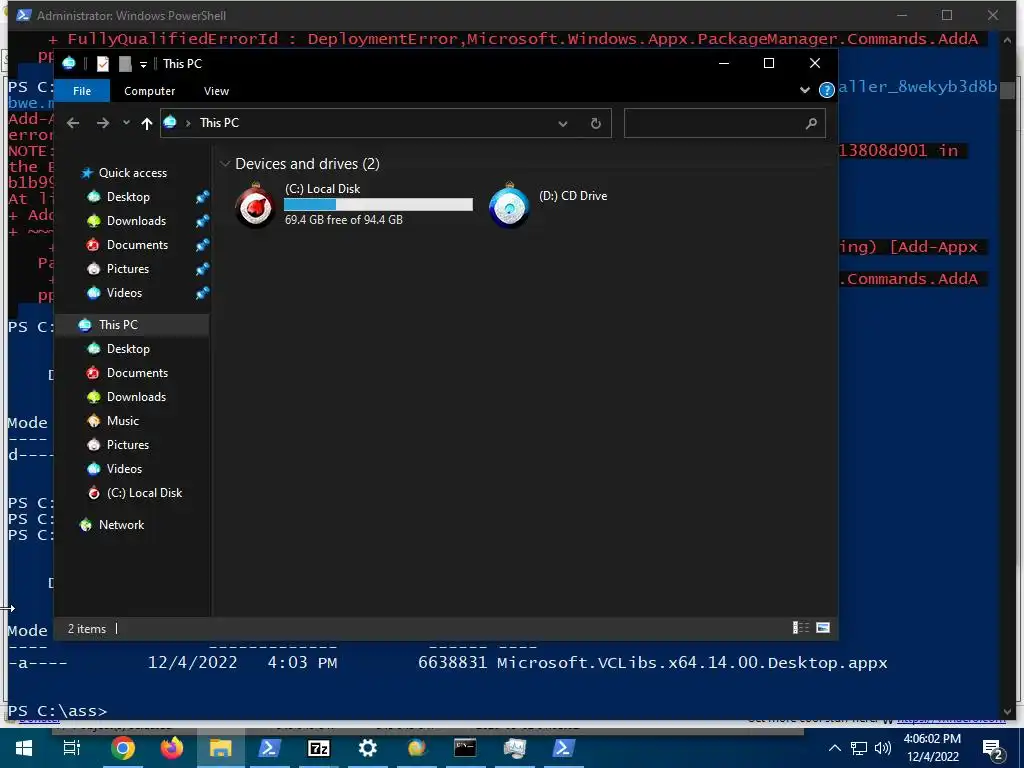Open the Customize Quick Access Toolbar dropdown

pyautogui.click(x=143, y=64)
